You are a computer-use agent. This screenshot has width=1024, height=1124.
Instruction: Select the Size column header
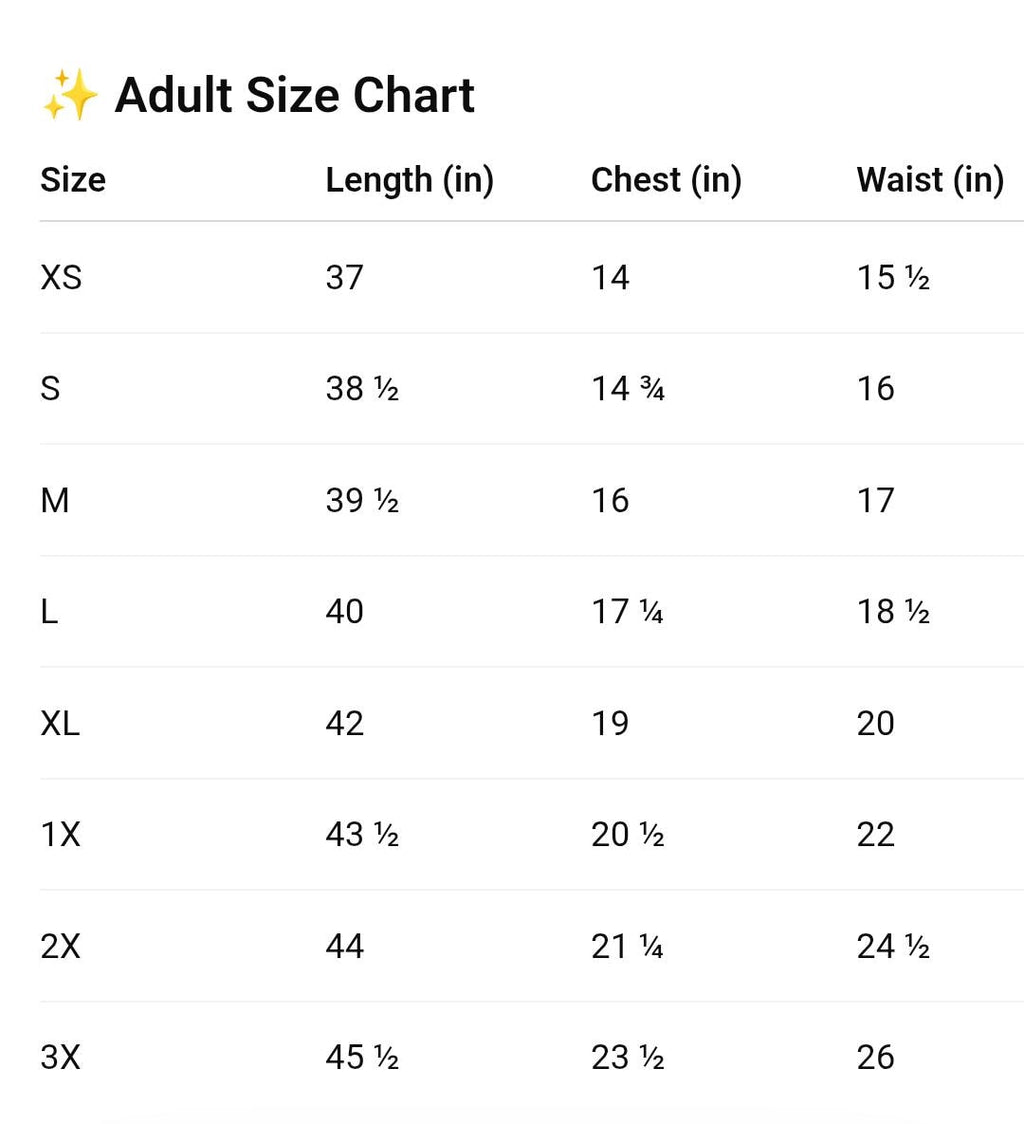[x=73, y=179]
